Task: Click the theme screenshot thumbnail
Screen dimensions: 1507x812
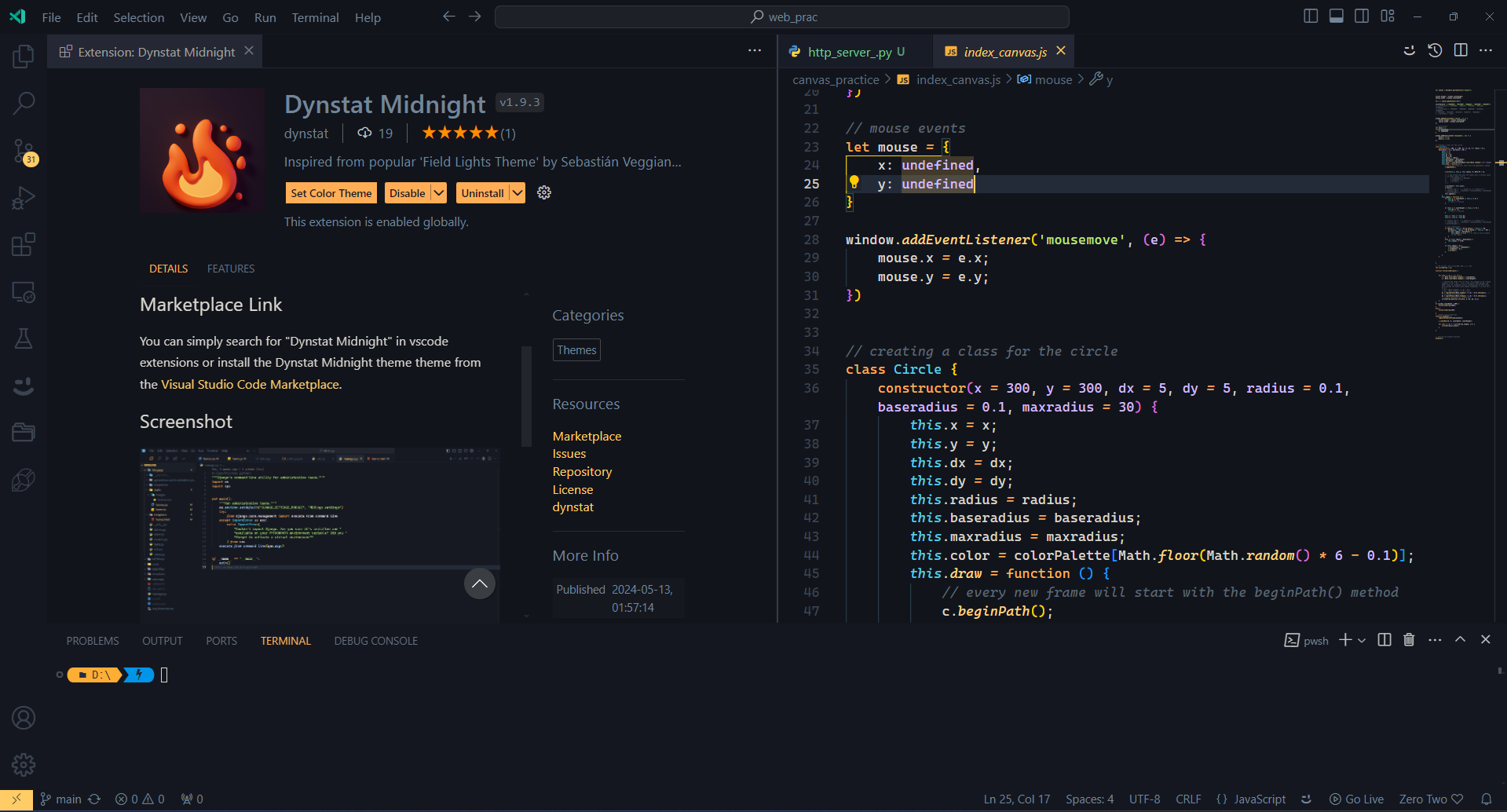Action: pyautogui.click(x=320, y=534)
